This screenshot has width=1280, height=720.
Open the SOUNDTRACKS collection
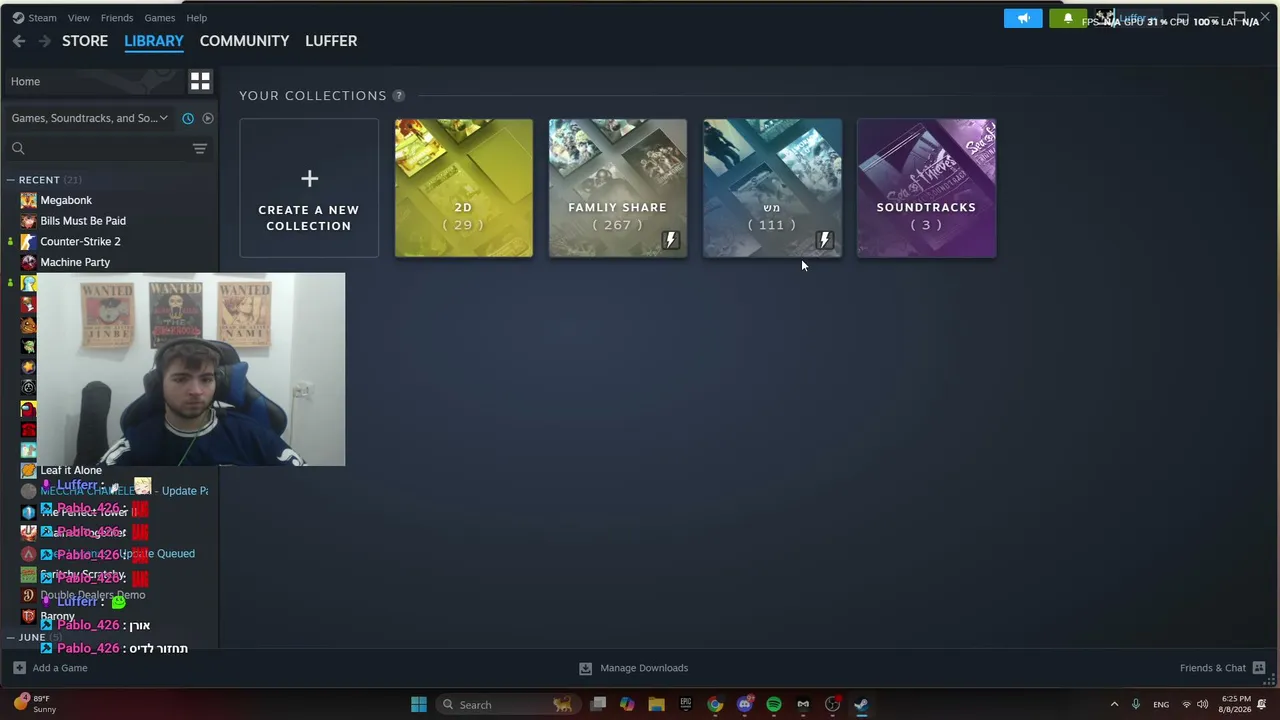(x=927, y=188)
